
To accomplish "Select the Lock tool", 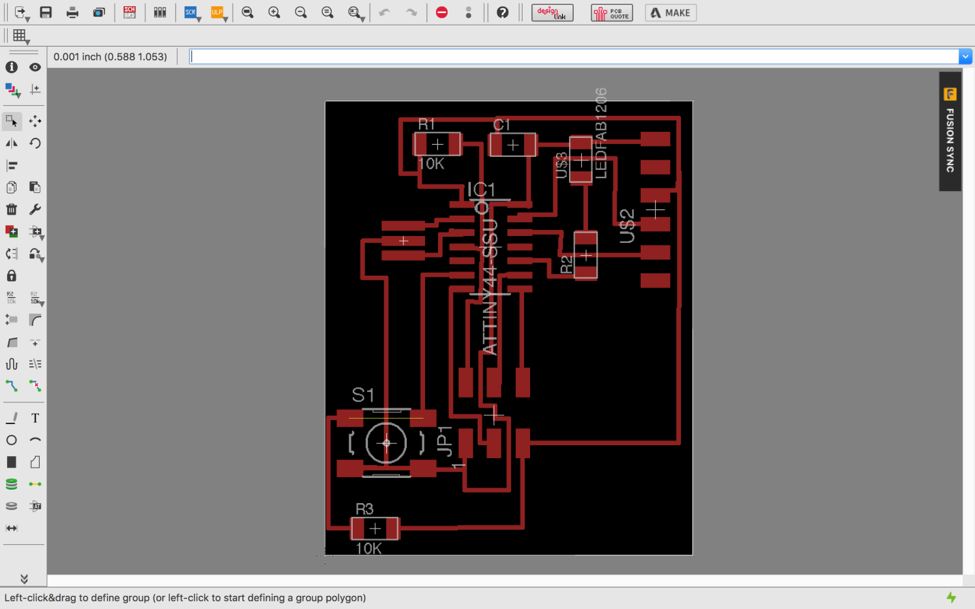I will tap(11, 276).
